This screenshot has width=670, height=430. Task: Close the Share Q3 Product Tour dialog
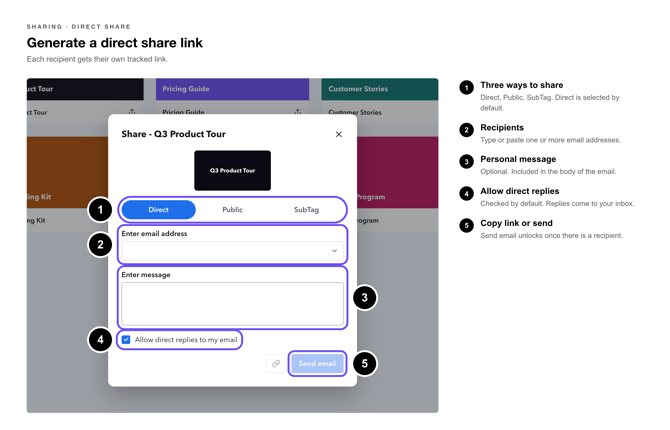tap(339, 134)
